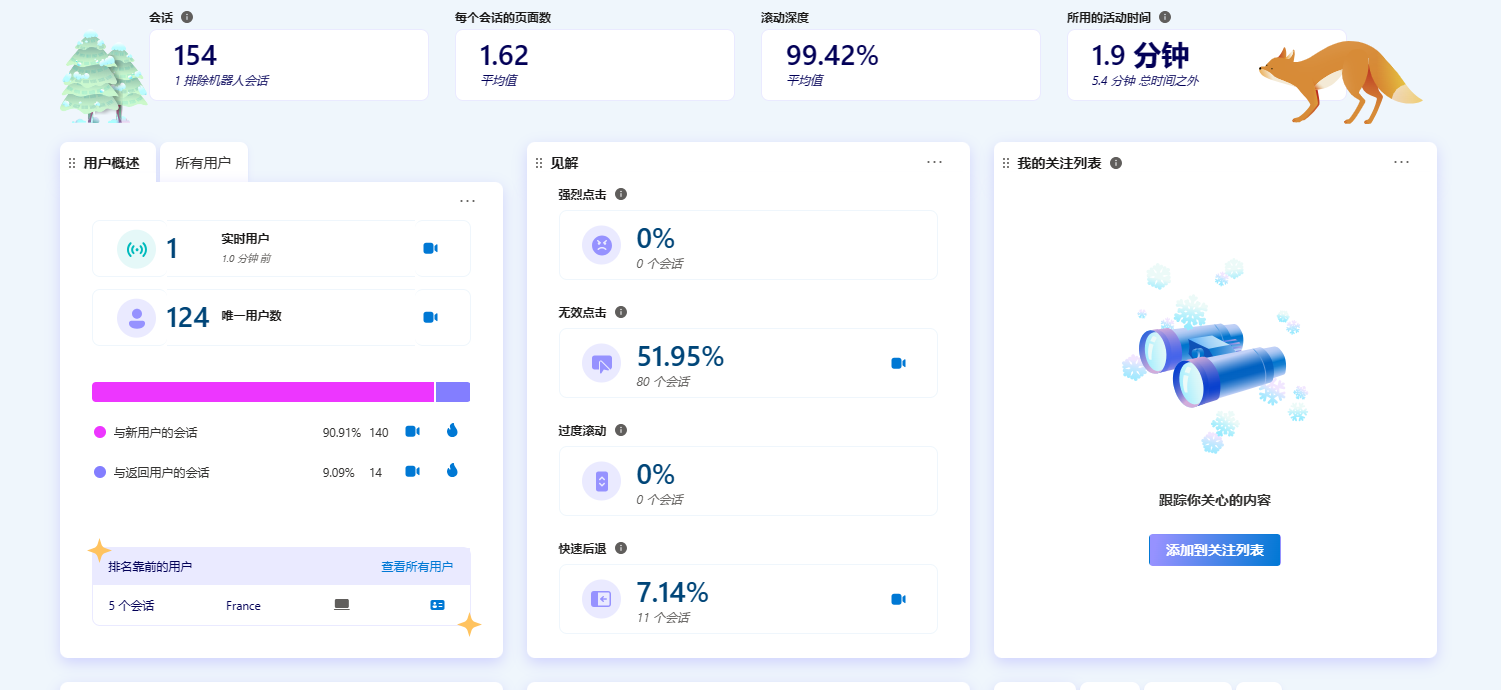Click recording icon for 实时用户

tap(430, 248)
